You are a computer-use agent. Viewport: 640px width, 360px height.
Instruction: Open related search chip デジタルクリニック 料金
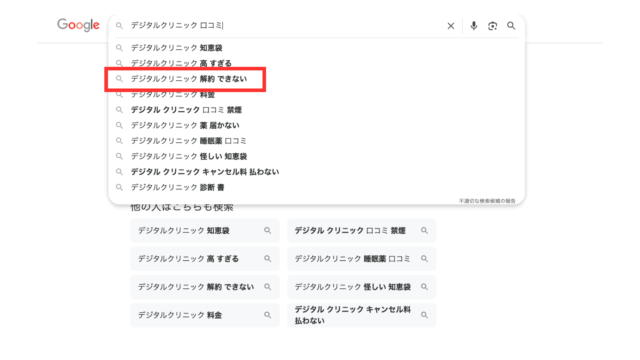[205, 315]
